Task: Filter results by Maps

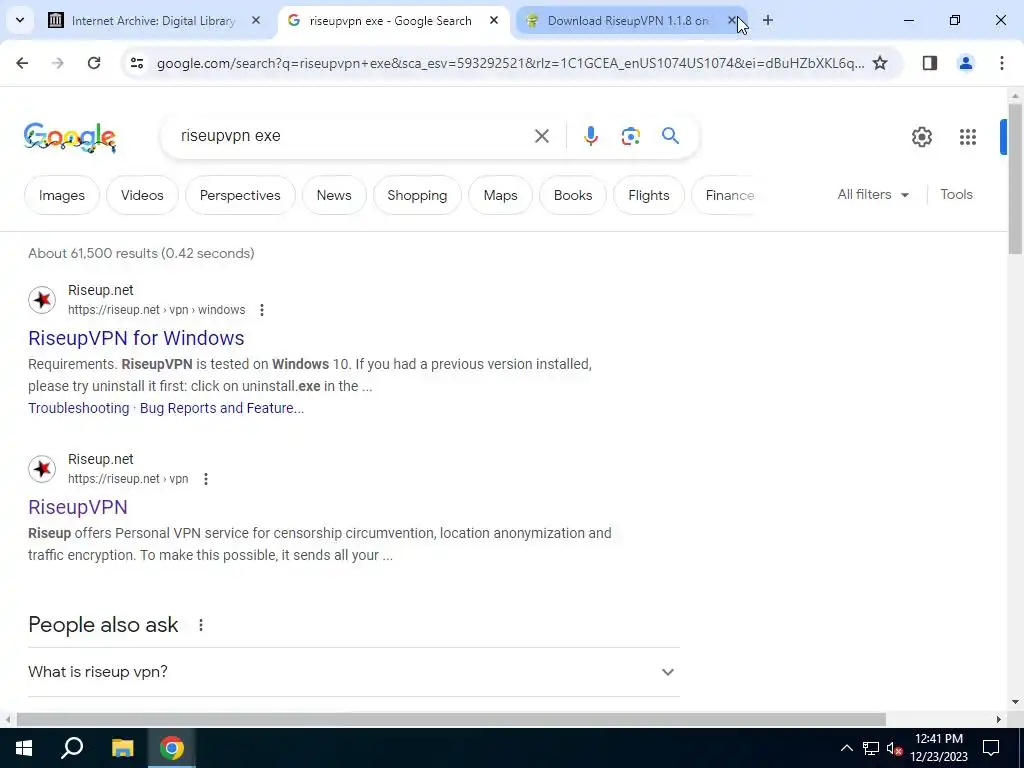Action: [500, 195]
